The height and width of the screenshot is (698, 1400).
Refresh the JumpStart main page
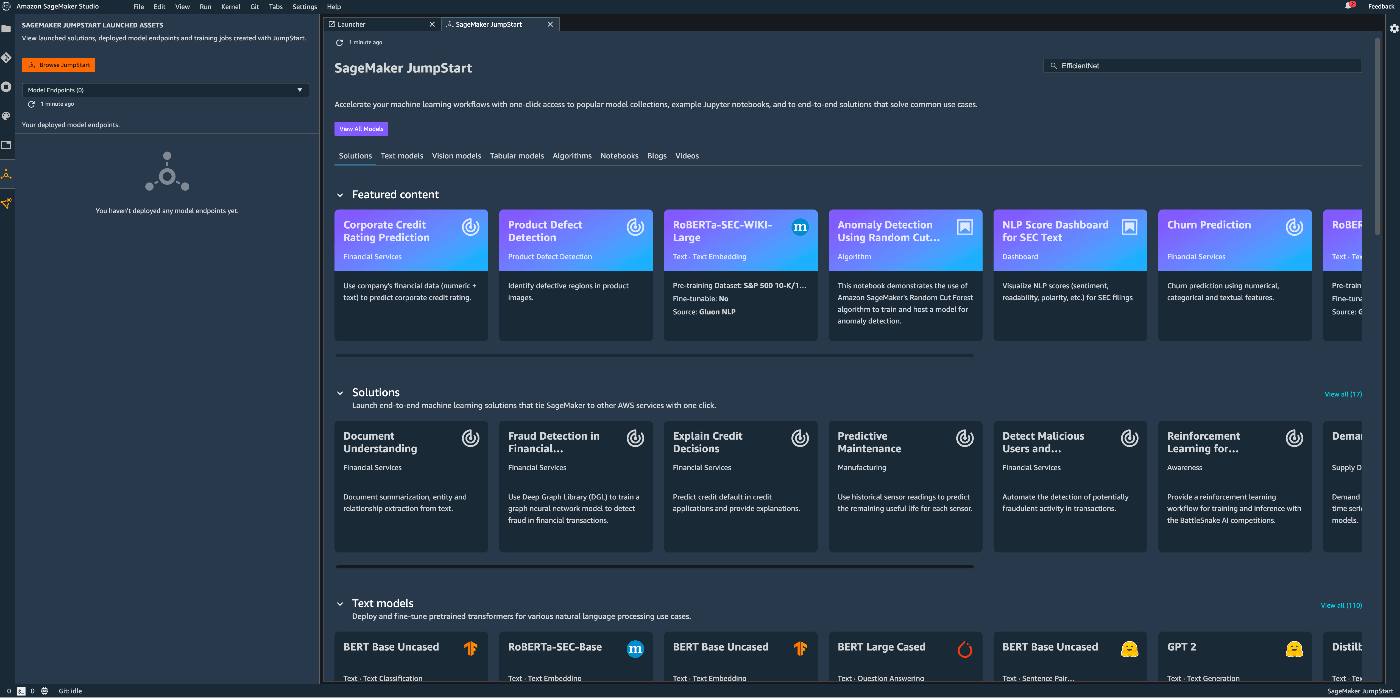click(x=340, y=43)
